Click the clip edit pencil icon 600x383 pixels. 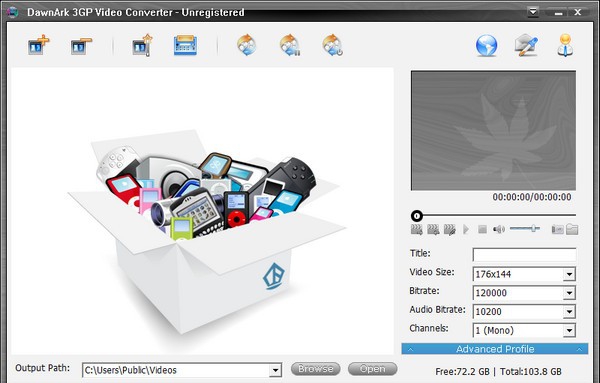[450, 230]
